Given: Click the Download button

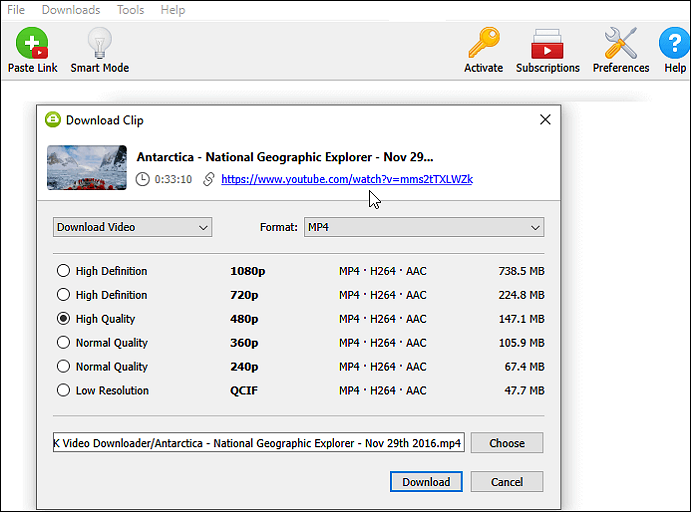Looking at the screenshot, I should 426,482.
